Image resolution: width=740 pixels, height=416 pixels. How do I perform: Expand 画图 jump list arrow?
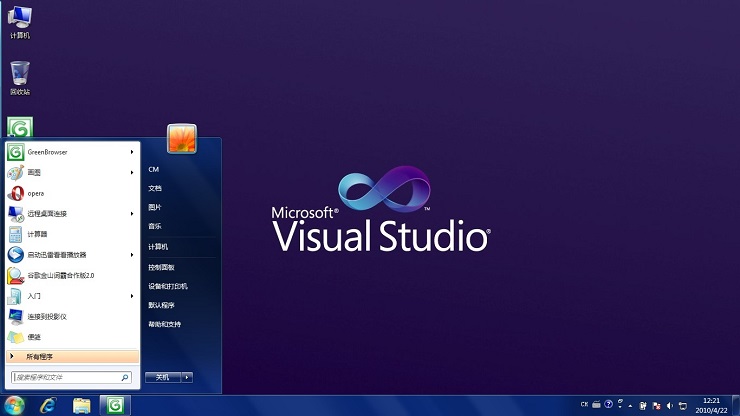tap(132, 172)
